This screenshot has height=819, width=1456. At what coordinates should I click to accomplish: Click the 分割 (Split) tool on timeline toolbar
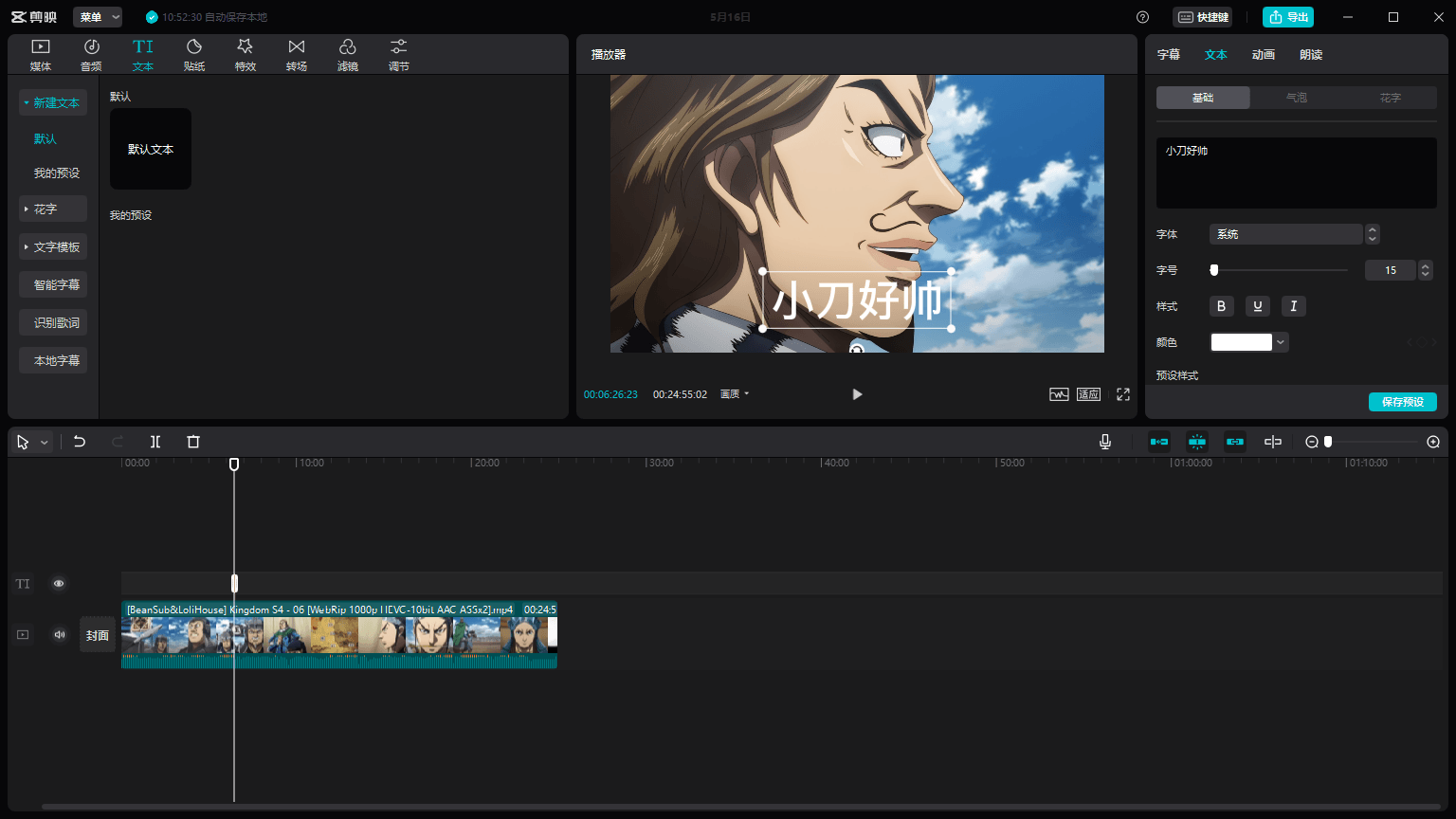point(155,441)
